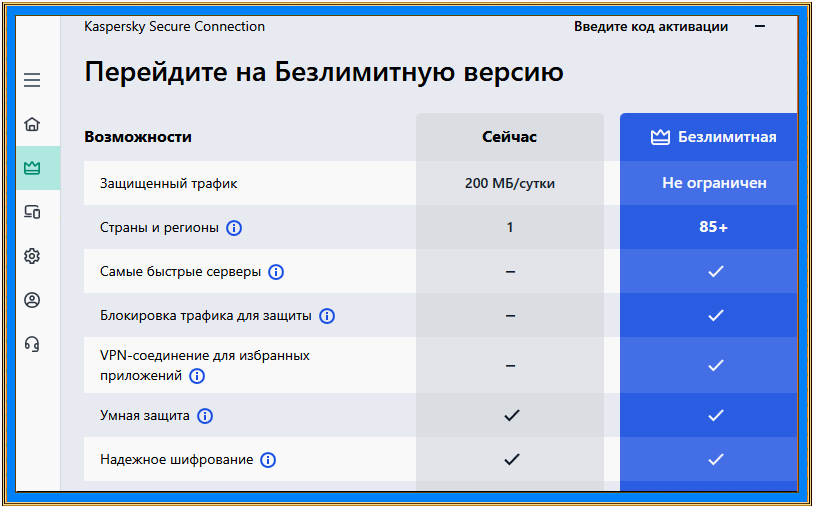Click Безлимитная checkmark for VPN-соединение row
This screenshot has width=813, height=507.
pos(716,365)
